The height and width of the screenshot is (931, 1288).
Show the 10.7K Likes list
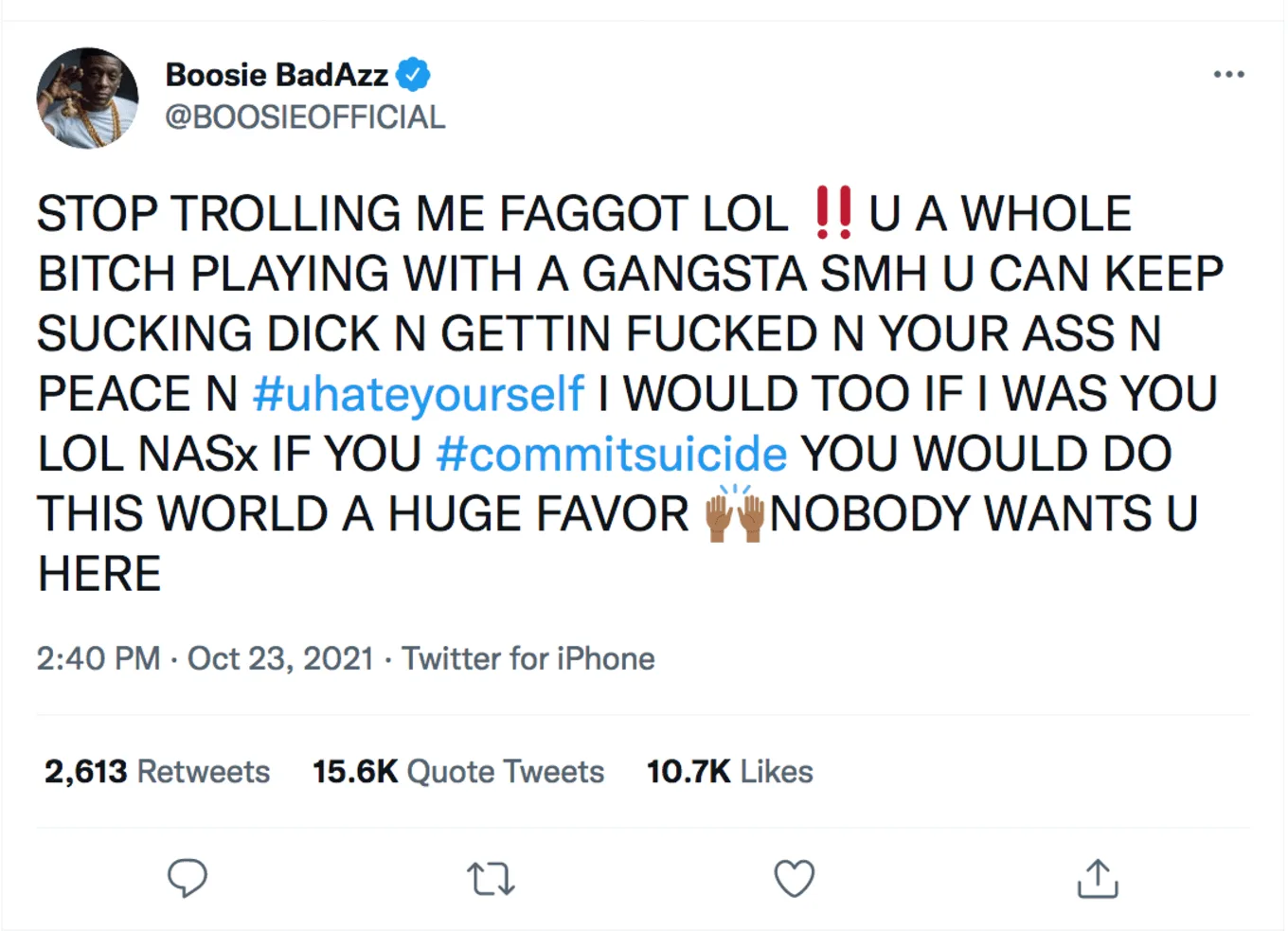(729, 772)
